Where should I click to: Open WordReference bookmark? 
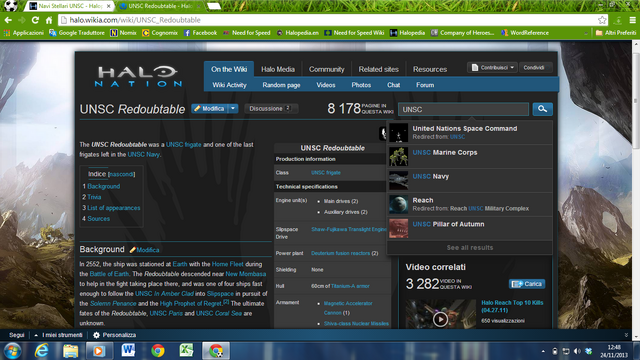(x=525, y=33)
